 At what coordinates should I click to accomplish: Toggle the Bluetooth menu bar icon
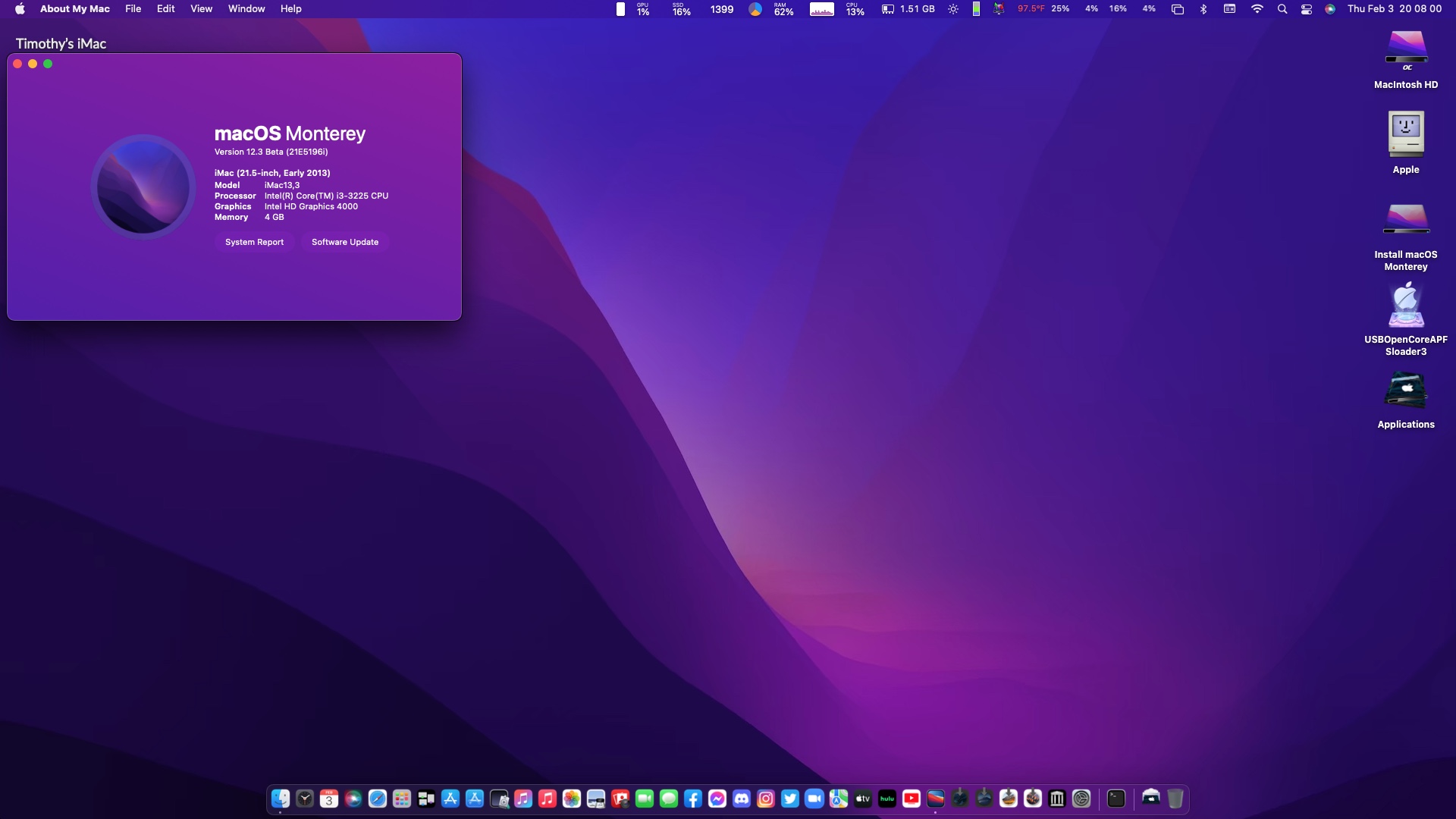[x=1204, y=8]
